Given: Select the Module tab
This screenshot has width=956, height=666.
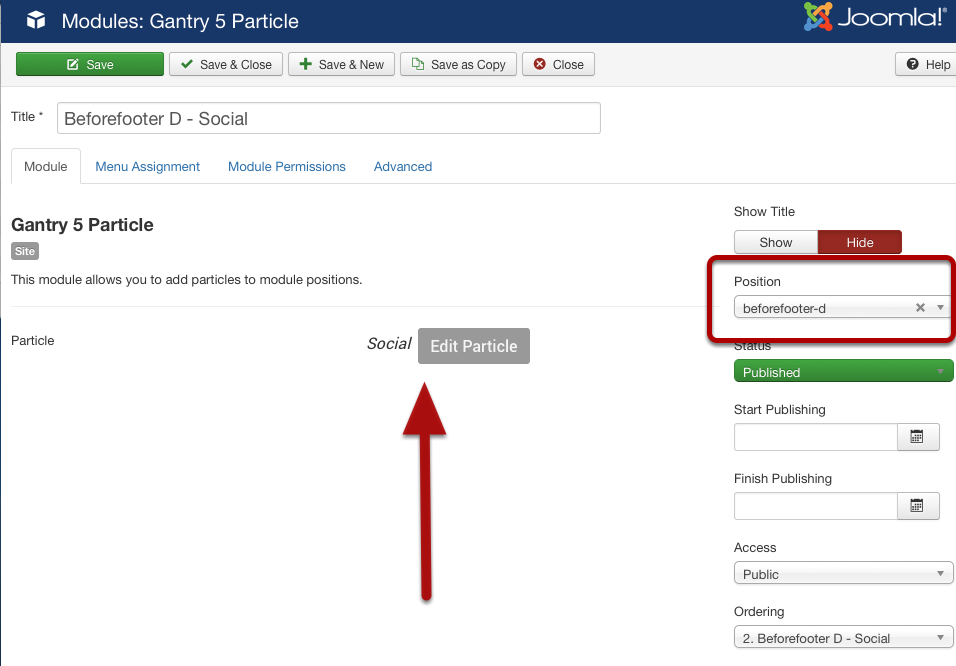Looking at the screenshot, I should tap(46, 166).
